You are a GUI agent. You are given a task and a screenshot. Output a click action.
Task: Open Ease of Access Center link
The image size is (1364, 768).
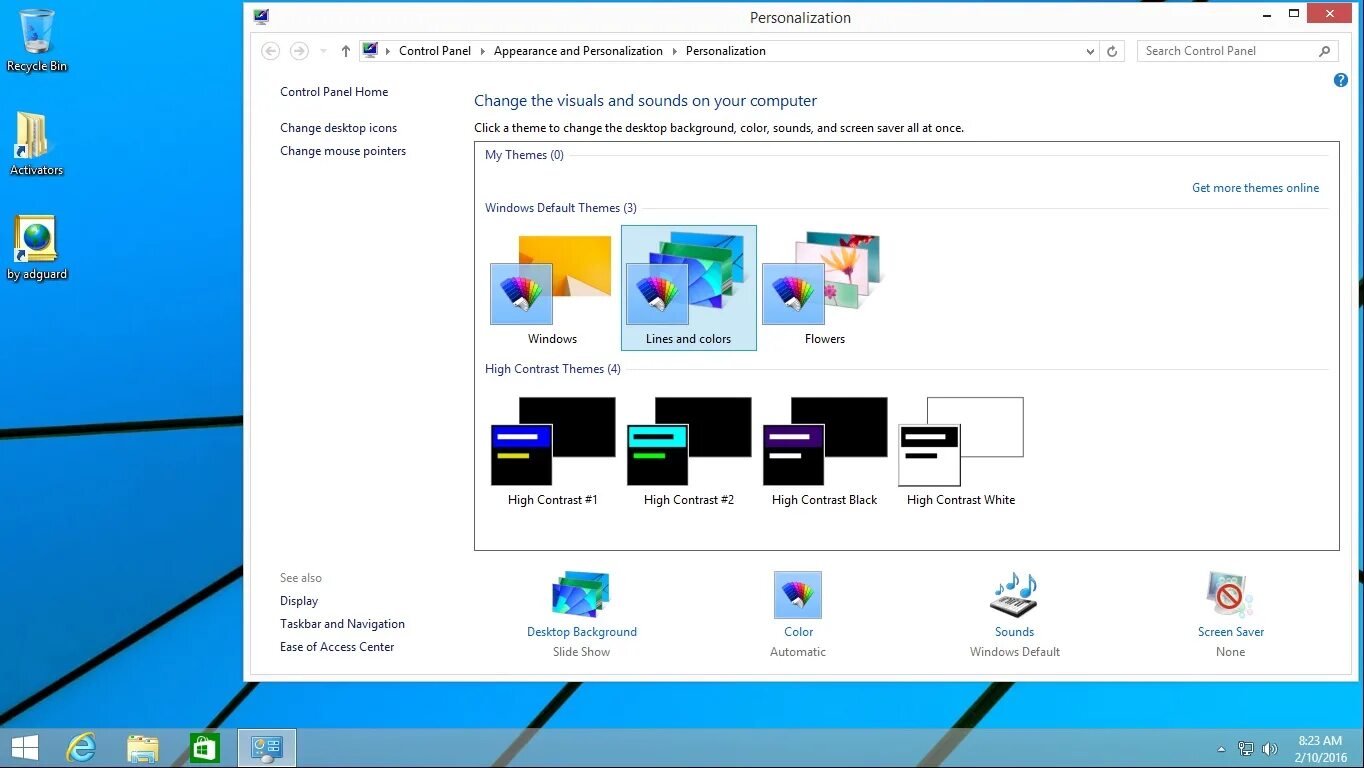(x=337, y=647)
